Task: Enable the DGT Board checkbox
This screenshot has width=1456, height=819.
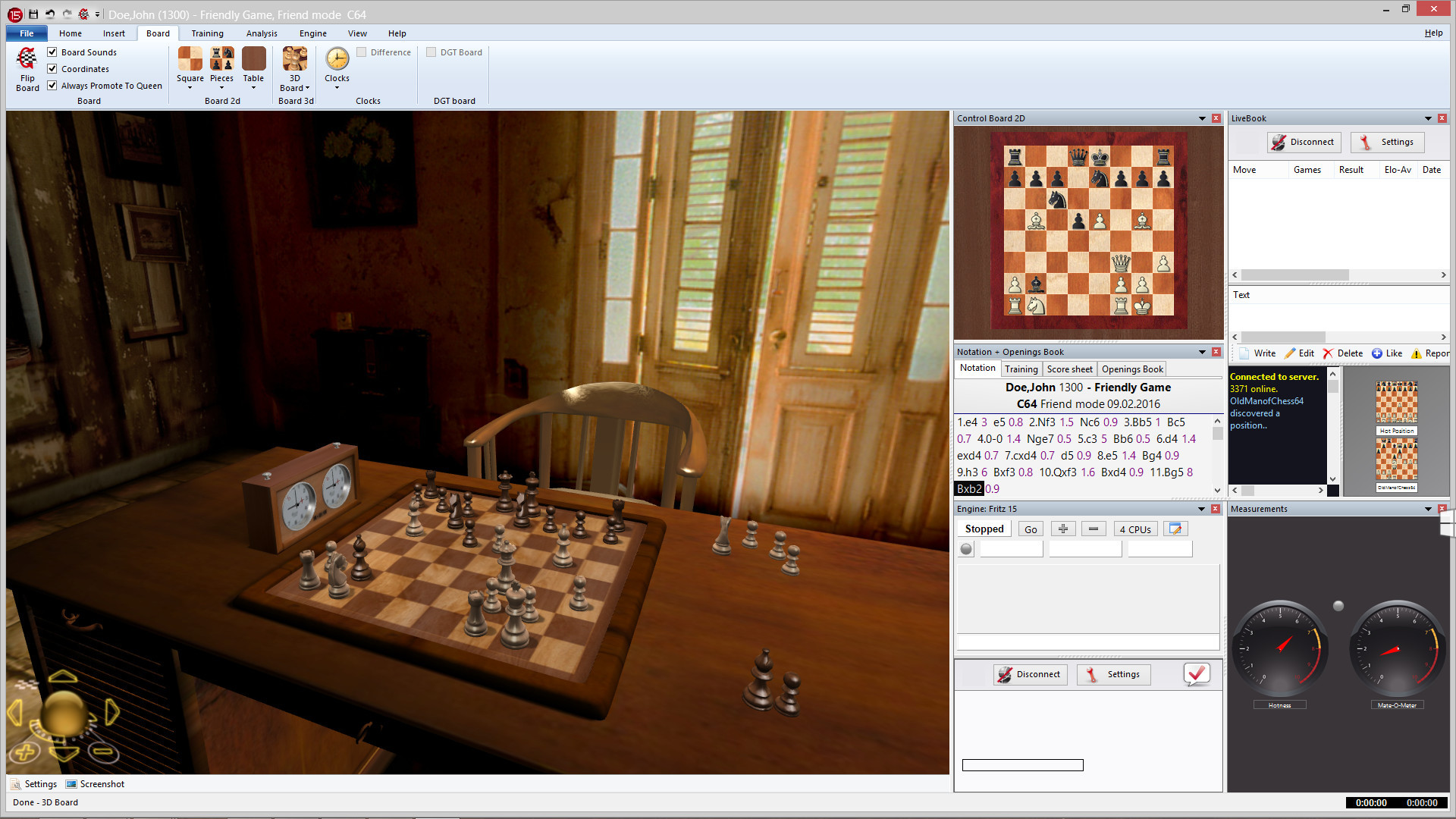Action: pyautogui.click(x=431, y=52)
